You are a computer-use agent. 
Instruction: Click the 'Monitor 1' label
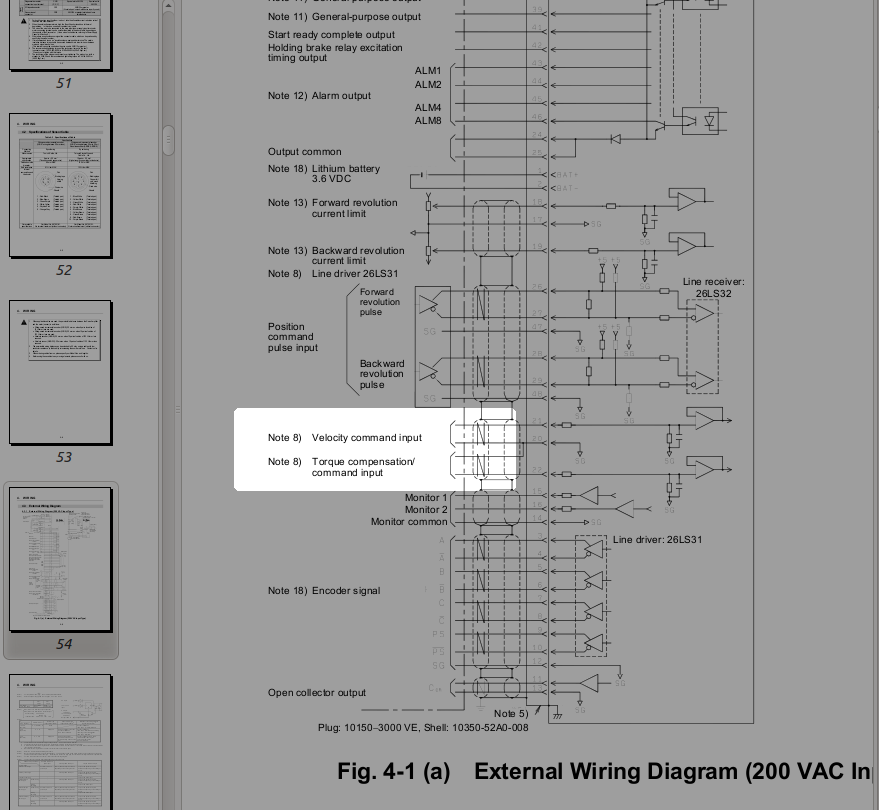click(x=426, y=498)
